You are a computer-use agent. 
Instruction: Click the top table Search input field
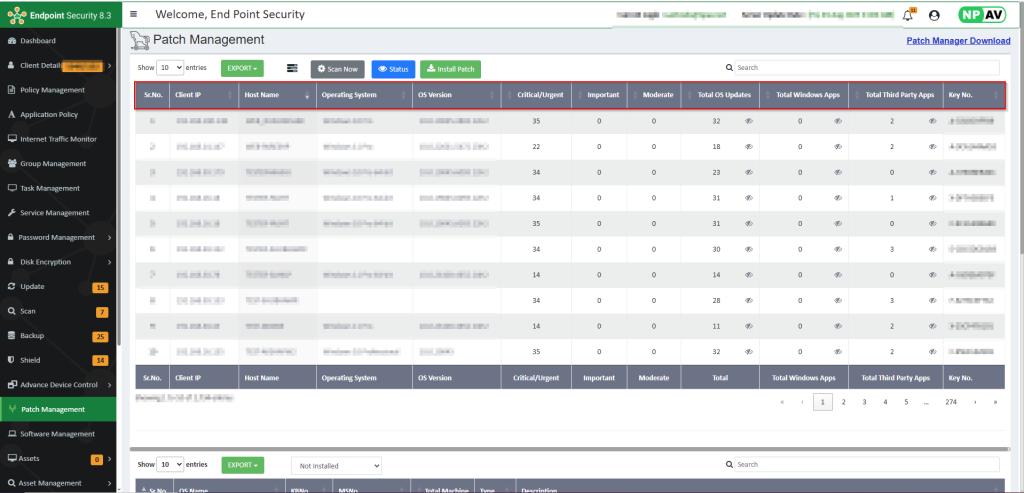[865, 68]
